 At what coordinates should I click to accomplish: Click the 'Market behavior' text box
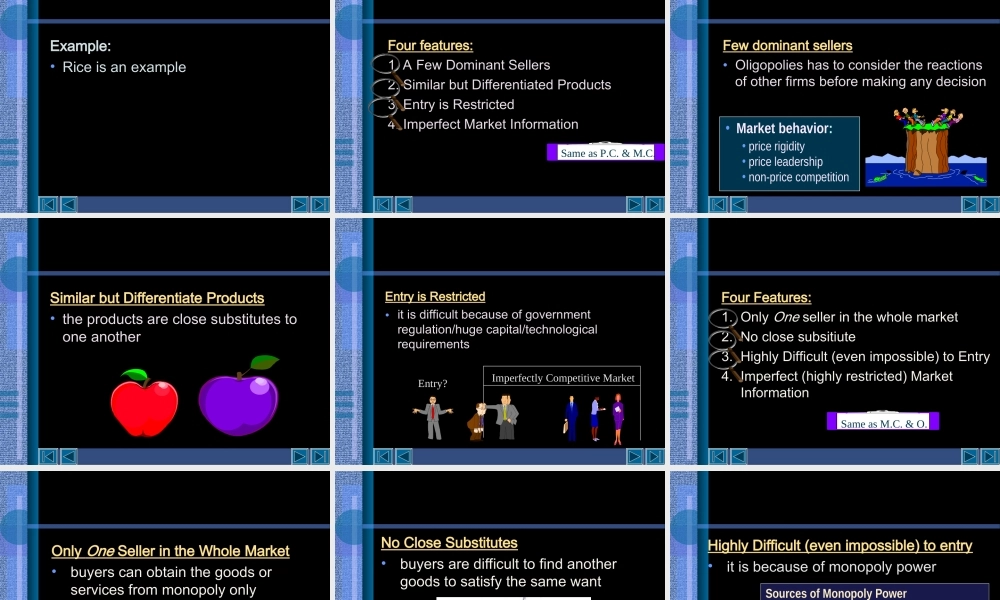[789, 153]
